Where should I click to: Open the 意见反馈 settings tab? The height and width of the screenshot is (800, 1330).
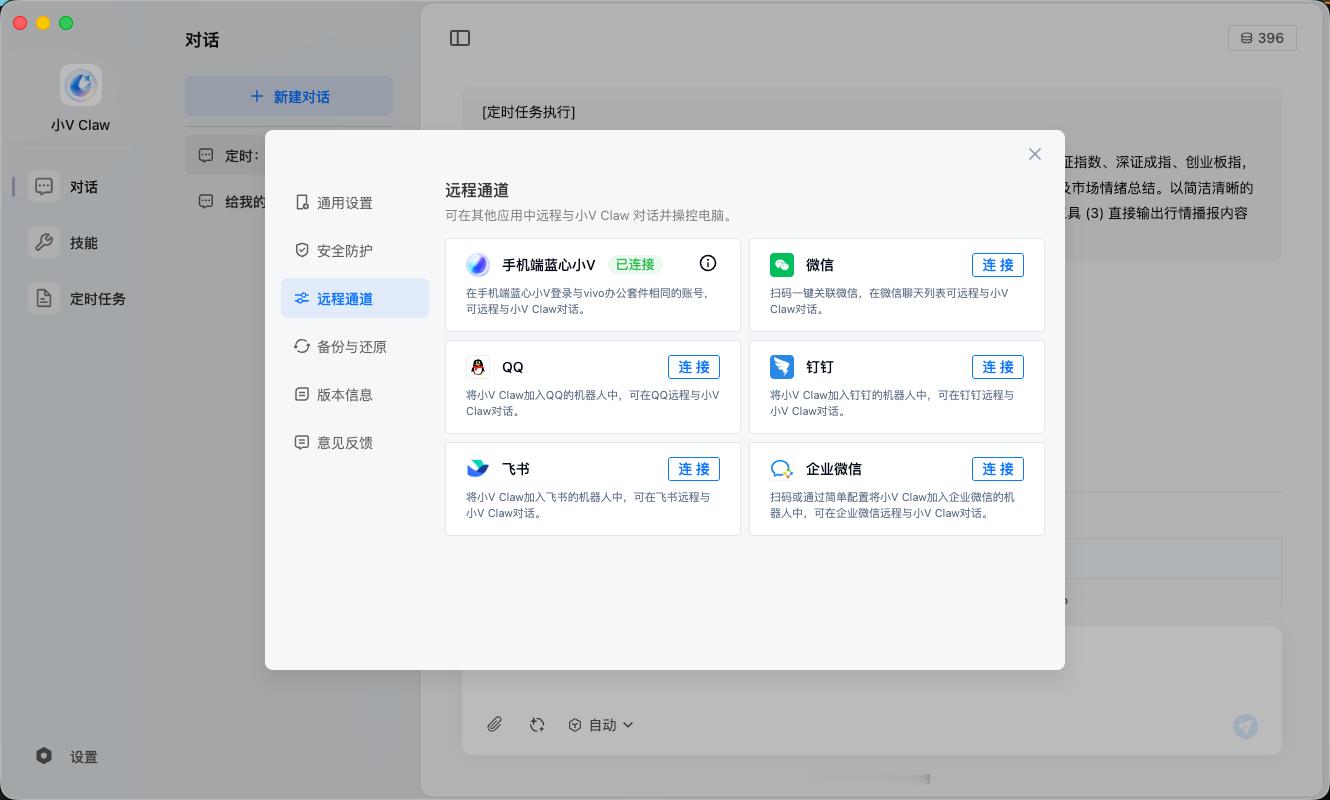click(x=355, y=443)
